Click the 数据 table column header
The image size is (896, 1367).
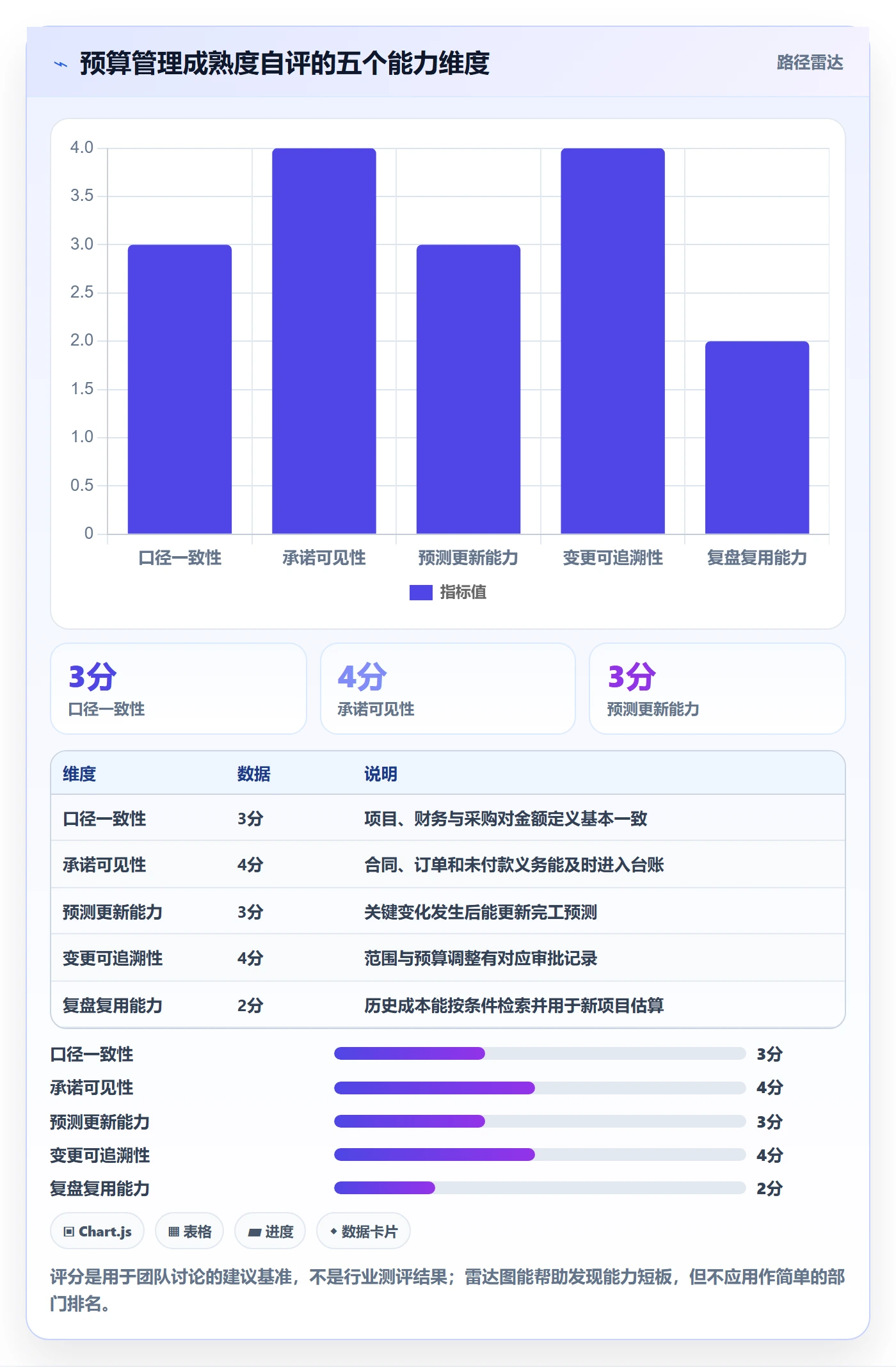point(253,774)
